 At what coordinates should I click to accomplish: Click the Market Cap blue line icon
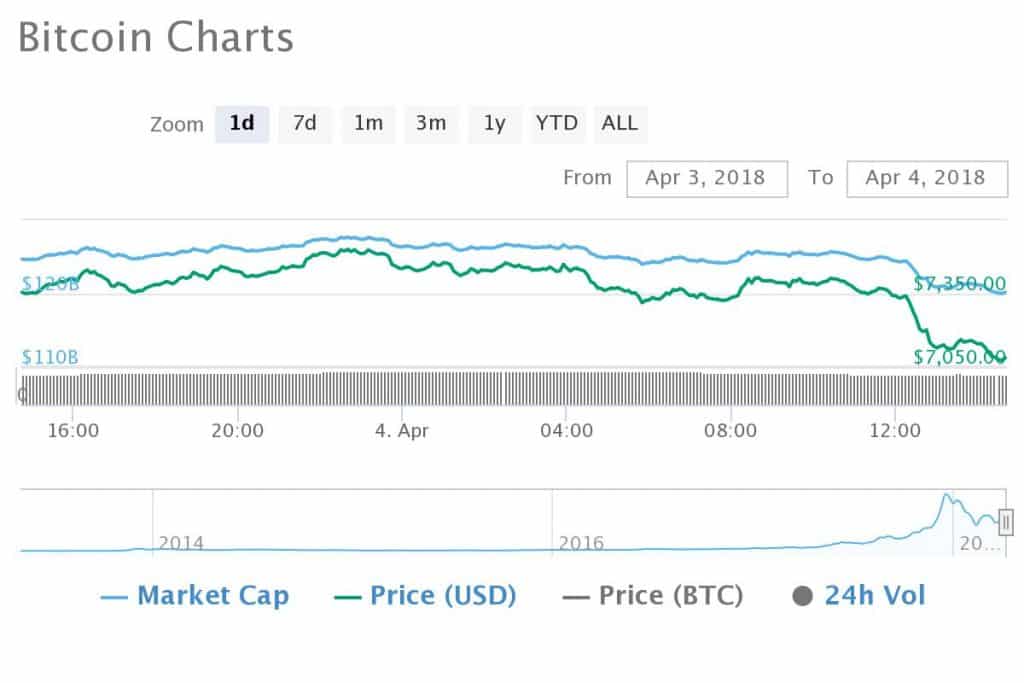pos(115,597)
